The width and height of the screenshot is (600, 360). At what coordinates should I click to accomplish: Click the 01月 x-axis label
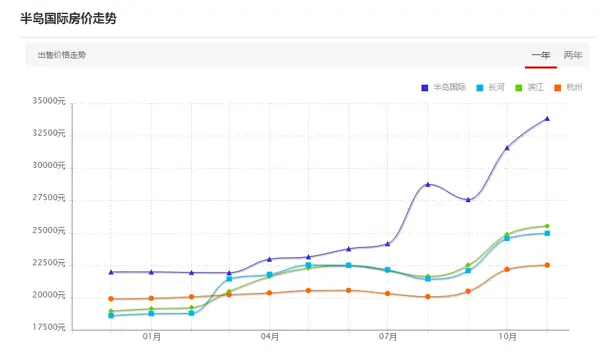point(152,337)
